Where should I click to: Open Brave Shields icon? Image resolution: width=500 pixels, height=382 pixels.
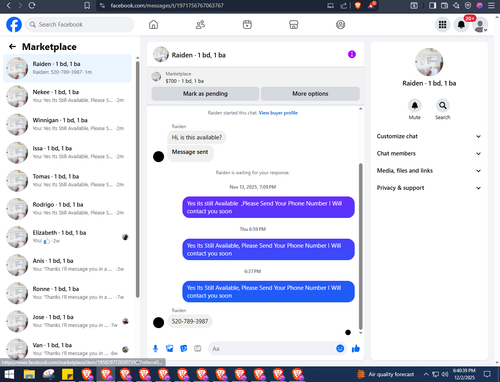click(358, 5)
